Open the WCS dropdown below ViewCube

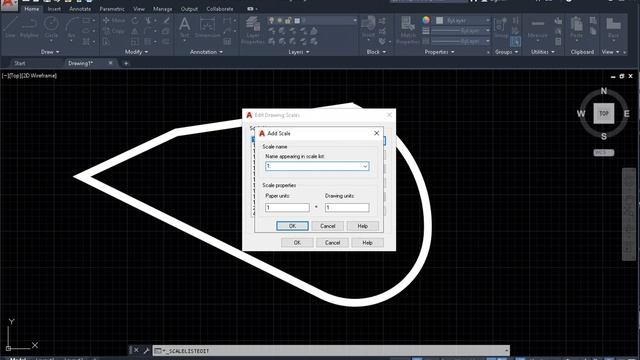(604, 153)
